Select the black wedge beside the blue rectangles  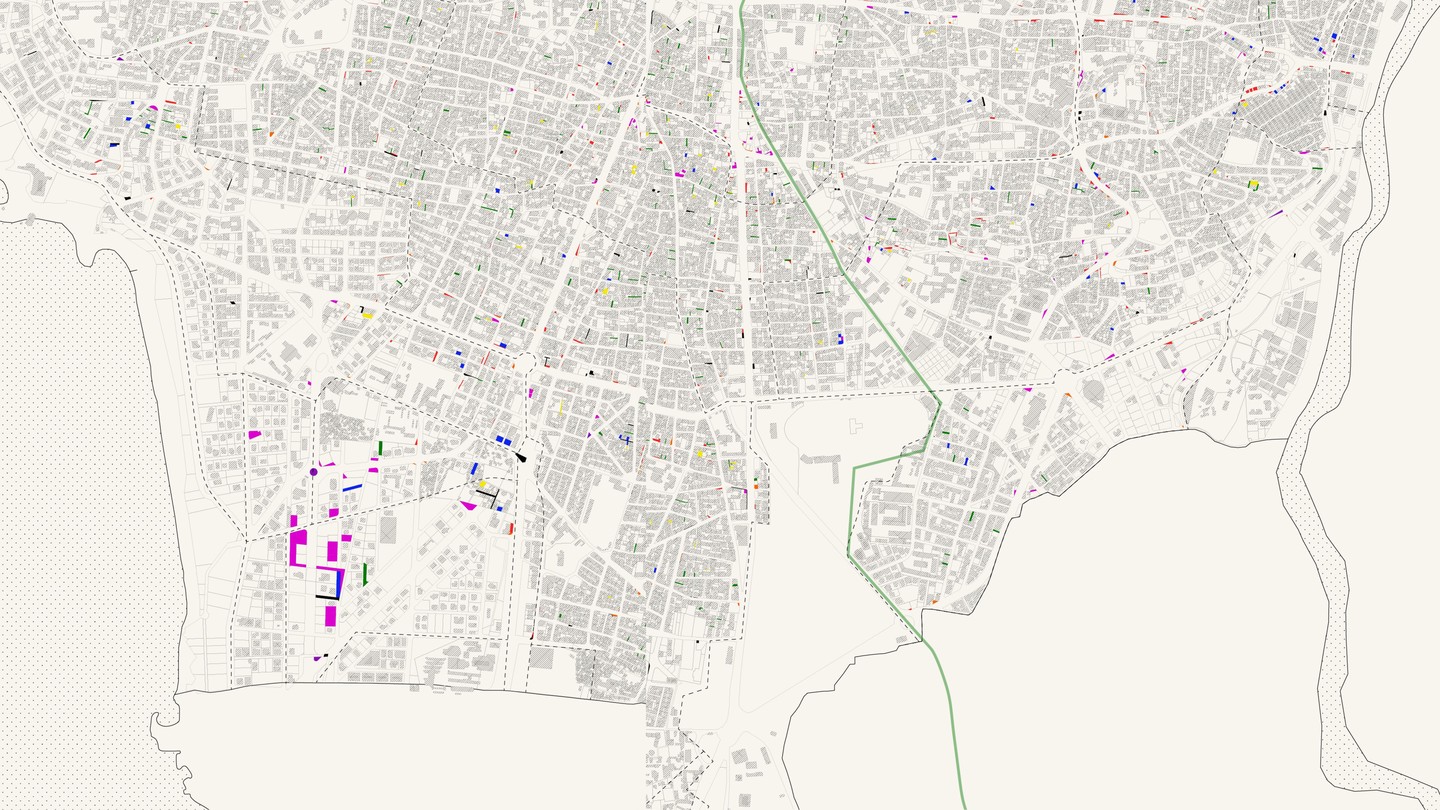coord(521,456)
